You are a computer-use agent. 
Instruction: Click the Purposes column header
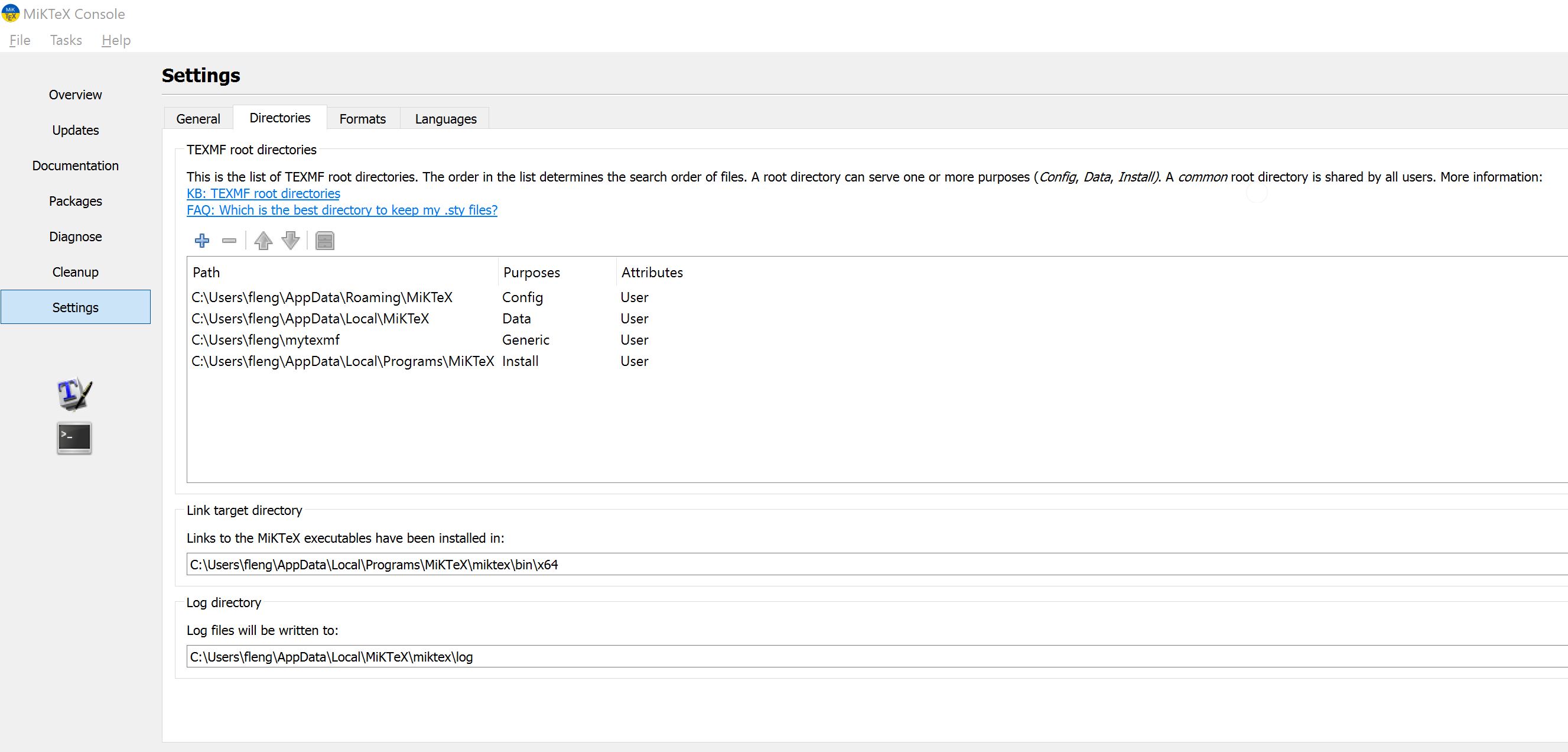click(557, 272)
